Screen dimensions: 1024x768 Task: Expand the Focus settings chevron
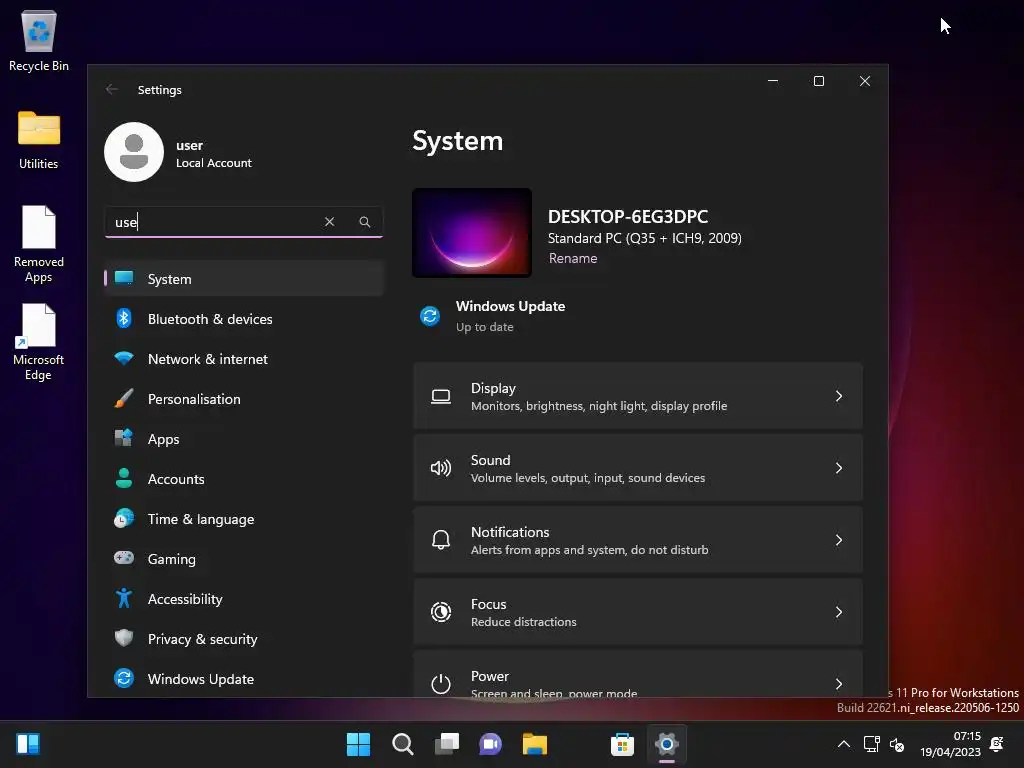pos(839,612)
